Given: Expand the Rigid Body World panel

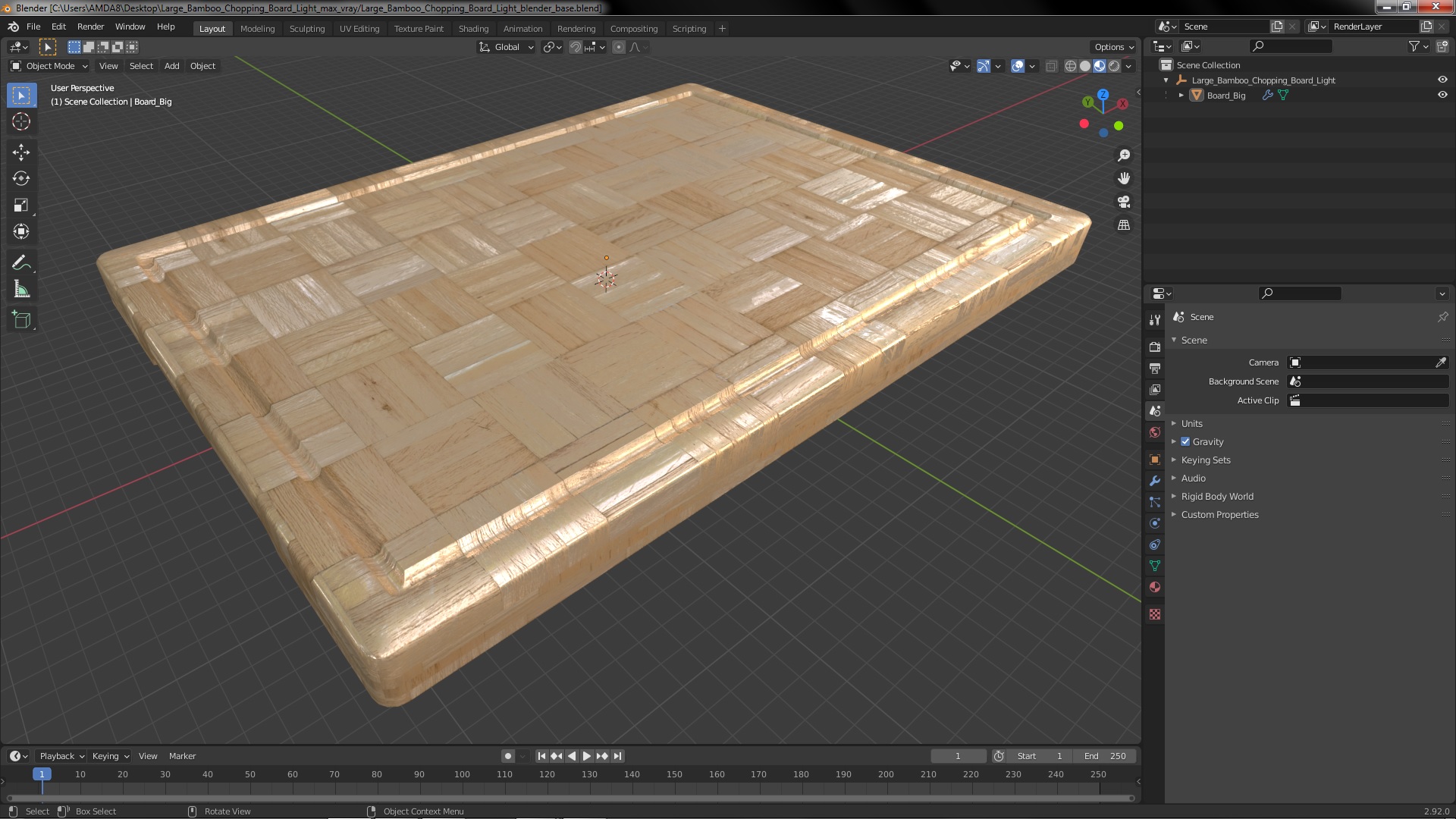Looking at the screenshot, I should point(1216,496).
